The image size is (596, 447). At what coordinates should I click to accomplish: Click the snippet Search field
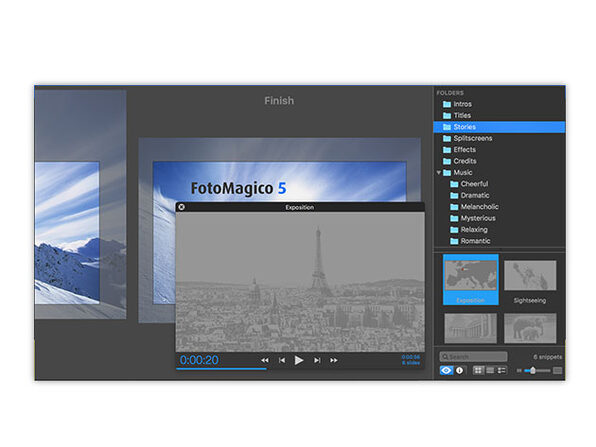tap(473, 357)
